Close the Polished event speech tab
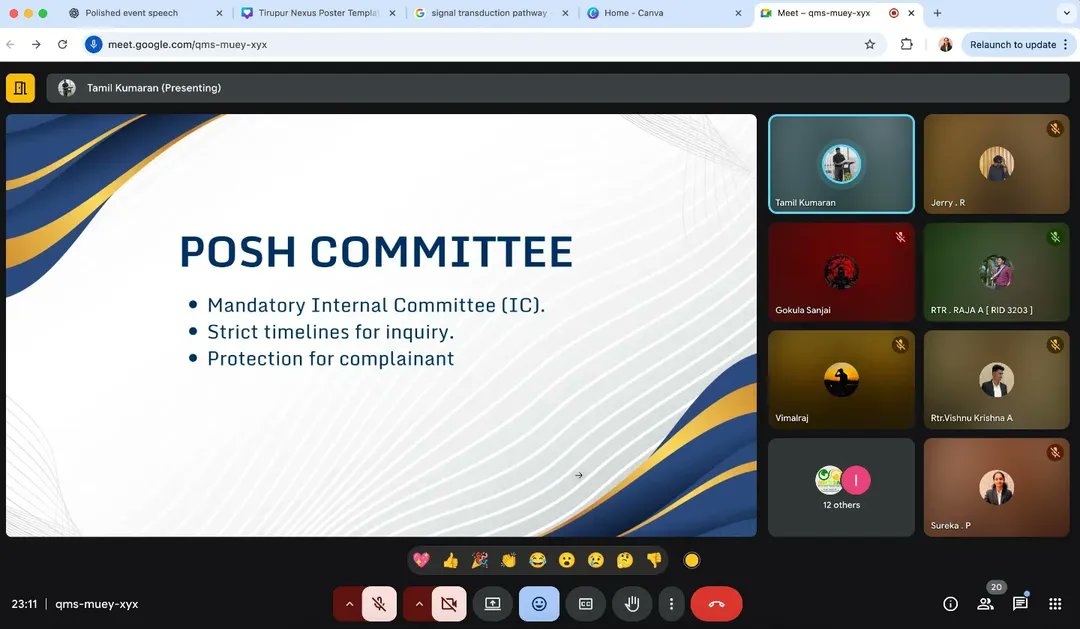This screenshot has height=629, width=1080. click(x=220, y=13)
